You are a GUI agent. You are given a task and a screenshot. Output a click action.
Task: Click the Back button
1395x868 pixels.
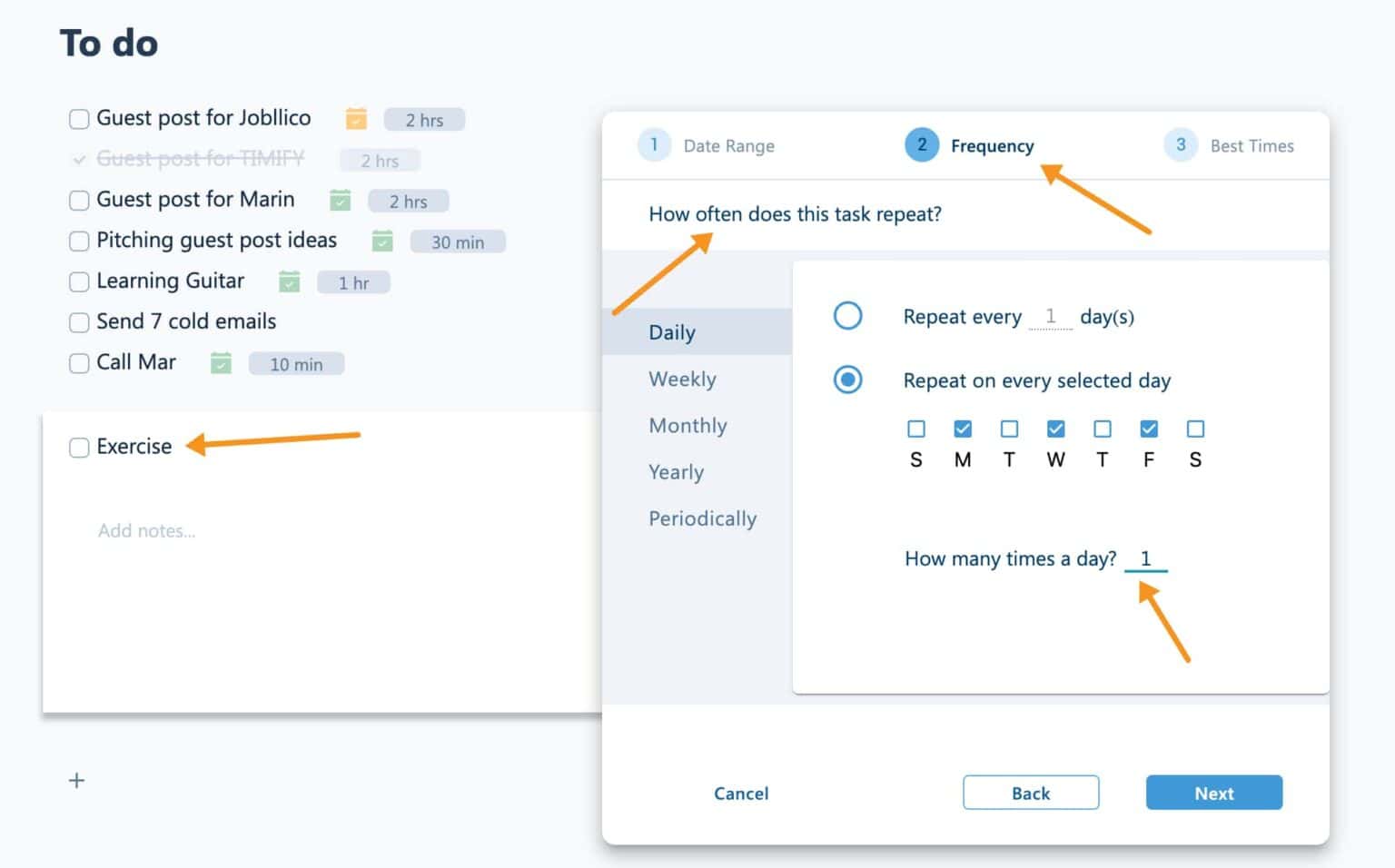1030,793
